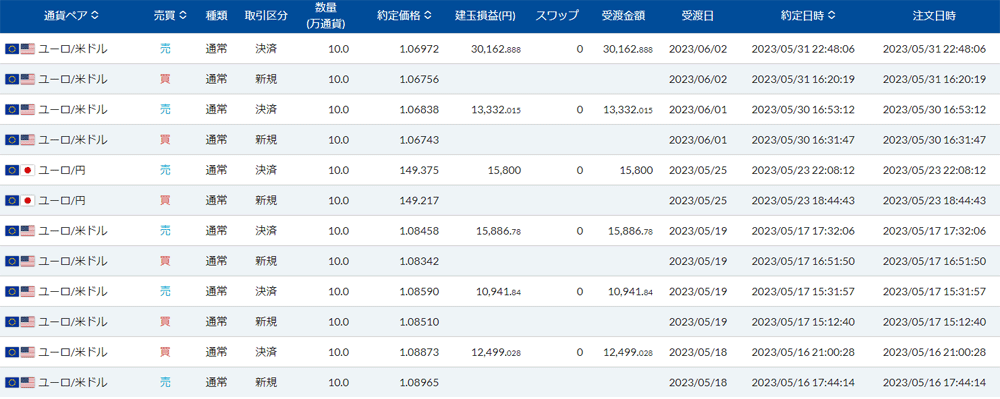Click the 注文日時 column header

[x=934, y=16]
